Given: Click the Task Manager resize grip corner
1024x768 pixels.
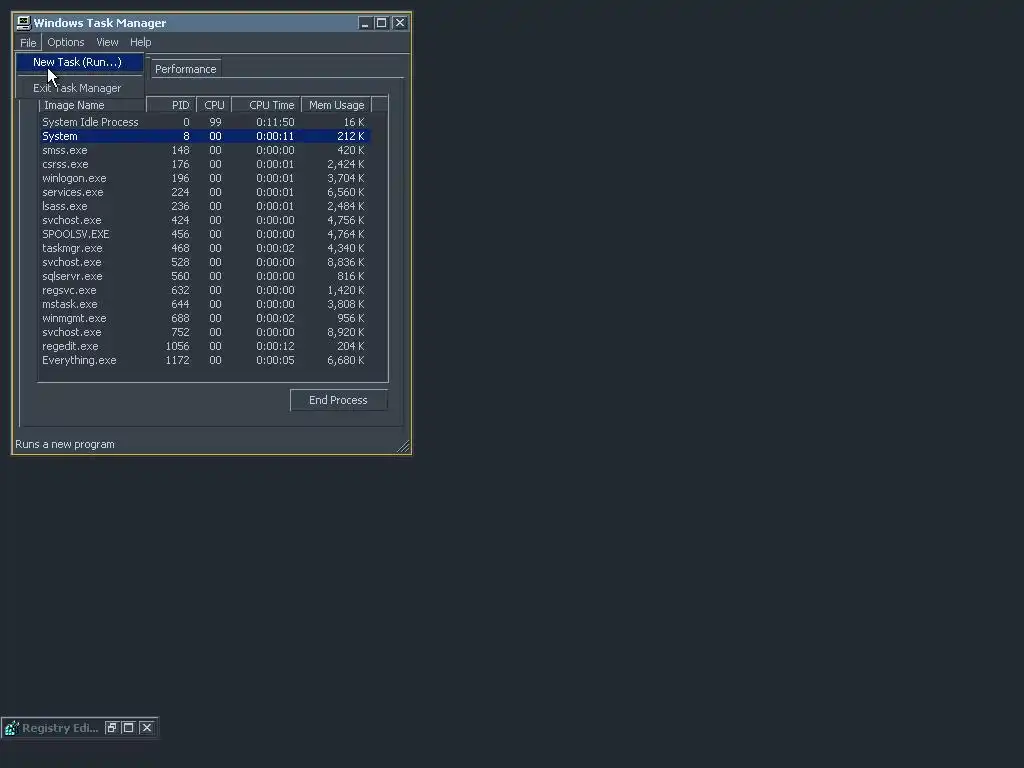Looking at the screenshot, I should pos(403,446).
